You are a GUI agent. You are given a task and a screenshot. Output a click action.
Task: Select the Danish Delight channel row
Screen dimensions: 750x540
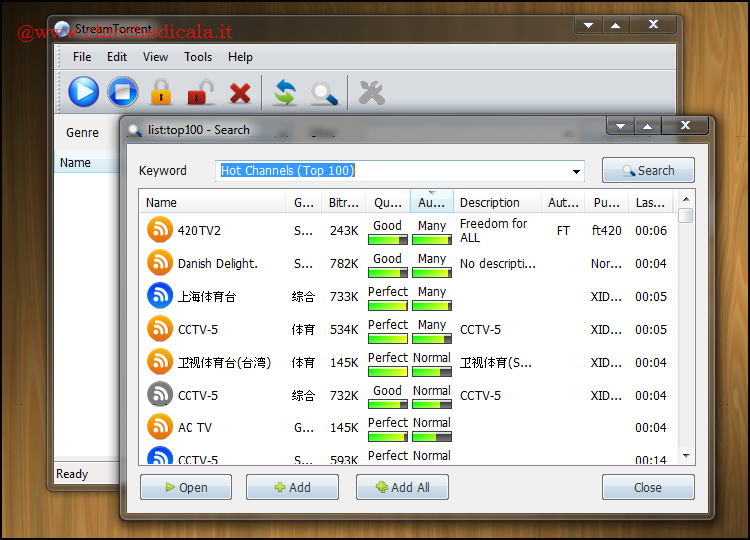(218, 263)
